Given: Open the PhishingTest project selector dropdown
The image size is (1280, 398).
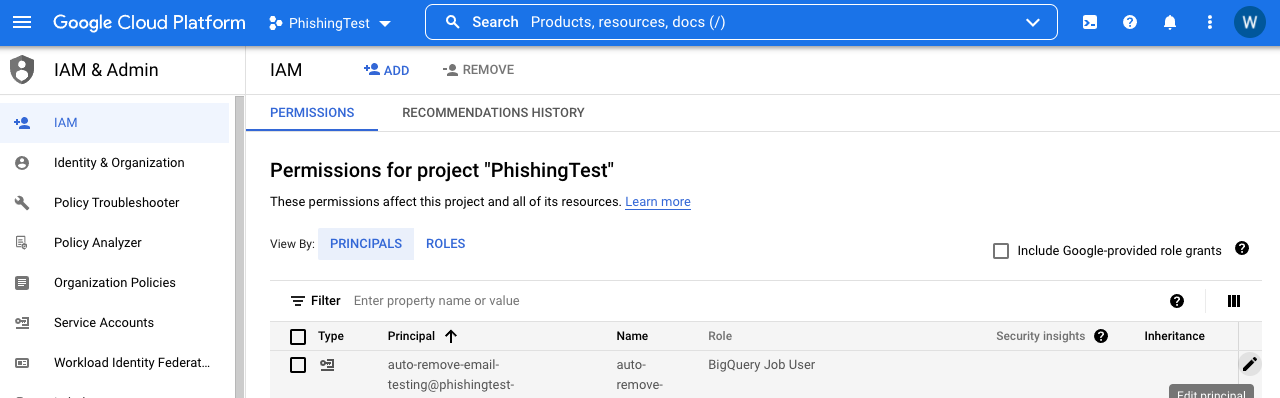Looking at the screenshot, I should pyautogui.click(x=330, y=23).
